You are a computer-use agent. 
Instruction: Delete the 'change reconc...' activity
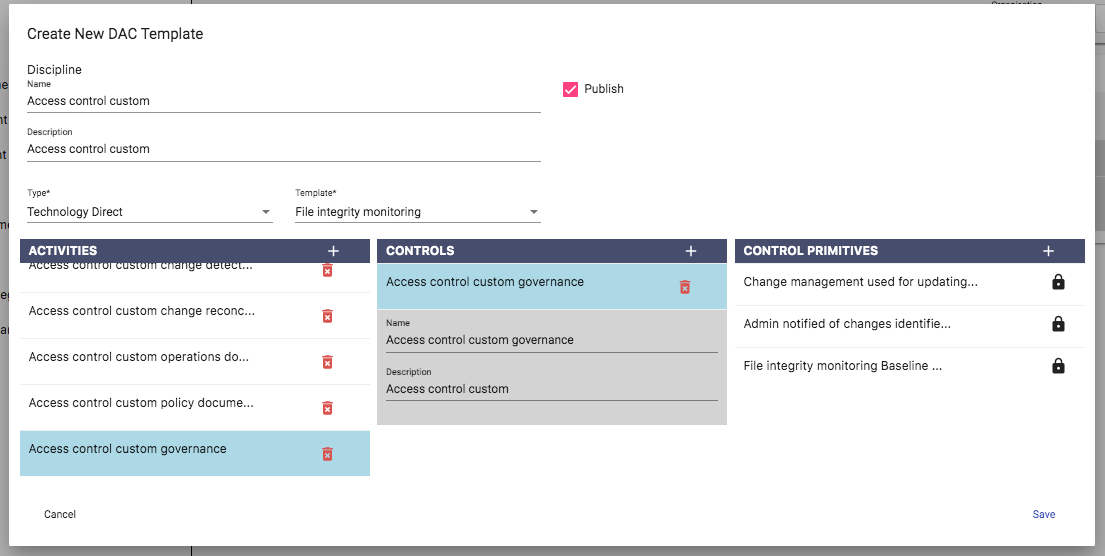coord(327,316)
